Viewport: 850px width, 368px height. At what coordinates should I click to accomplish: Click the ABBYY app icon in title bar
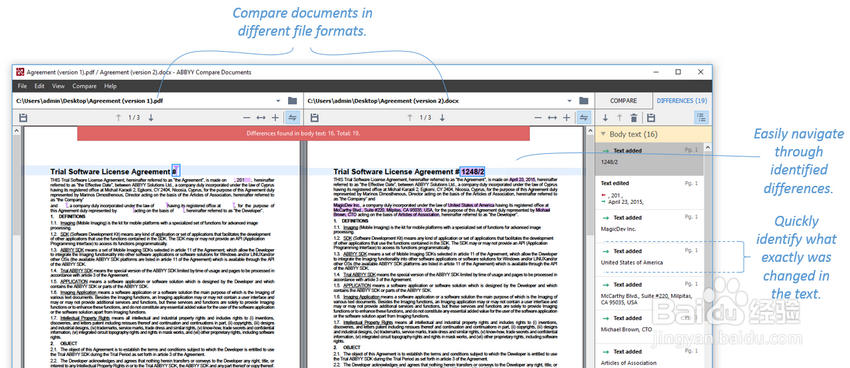coord(20,72)
